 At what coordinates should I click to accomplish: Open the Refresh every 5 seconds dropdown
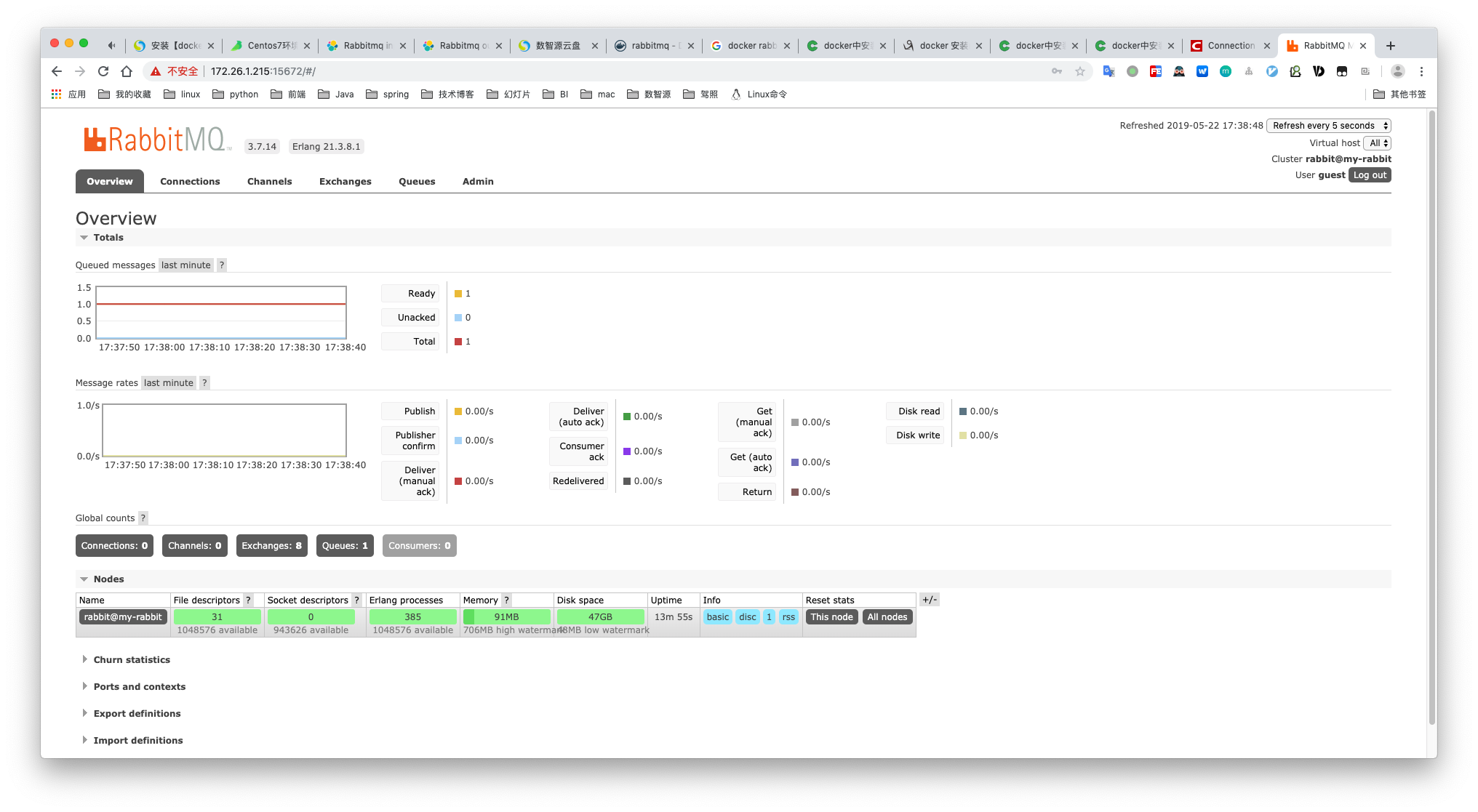point(1328,126)
